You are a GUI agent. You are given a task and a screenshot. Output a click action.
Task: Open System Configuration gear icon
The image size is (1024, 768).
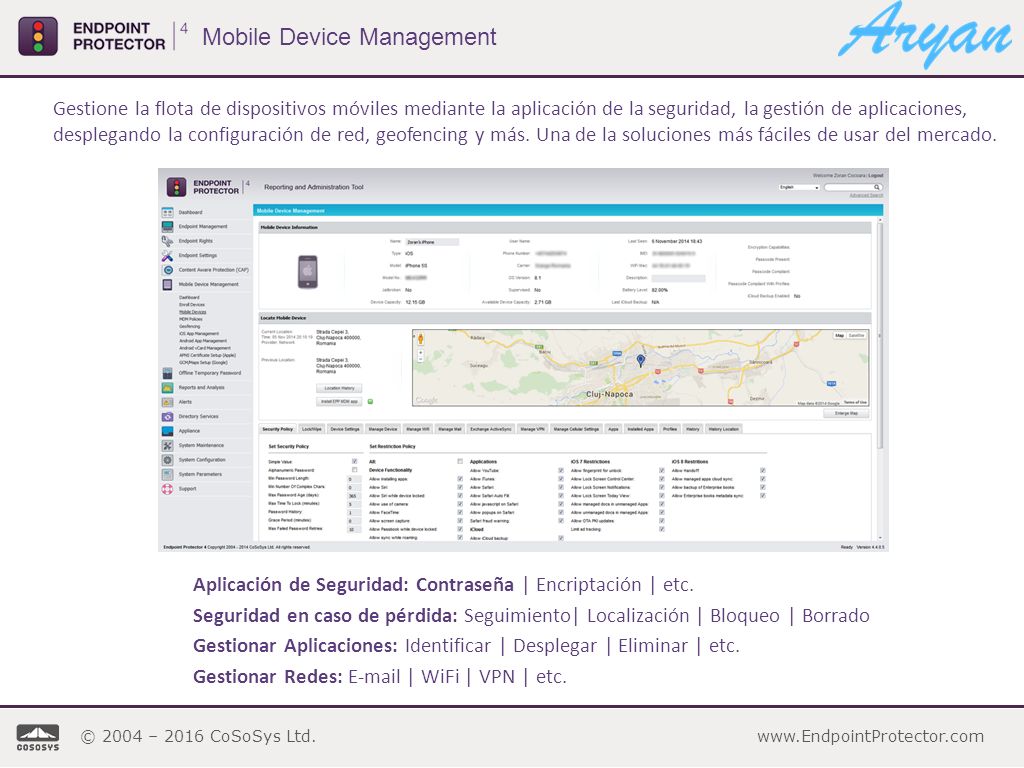point(167,460)
